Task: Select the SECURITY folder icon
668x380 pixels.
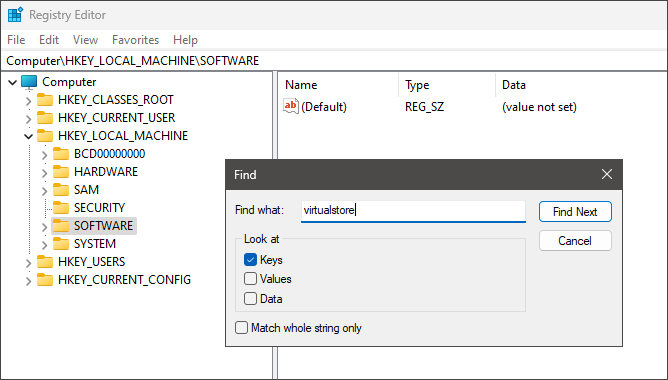Action: [x=61, y=207]
